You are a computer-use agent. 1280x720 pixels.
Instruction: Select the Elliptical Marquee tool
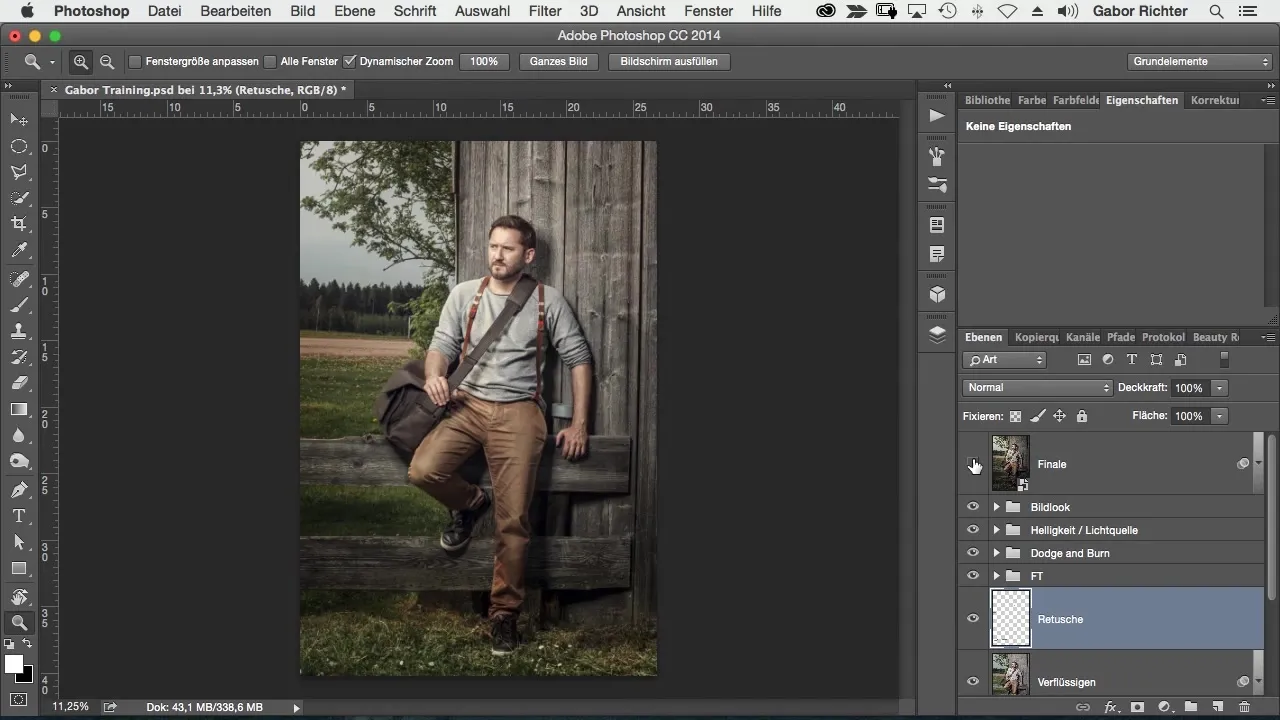pos(19,146)
